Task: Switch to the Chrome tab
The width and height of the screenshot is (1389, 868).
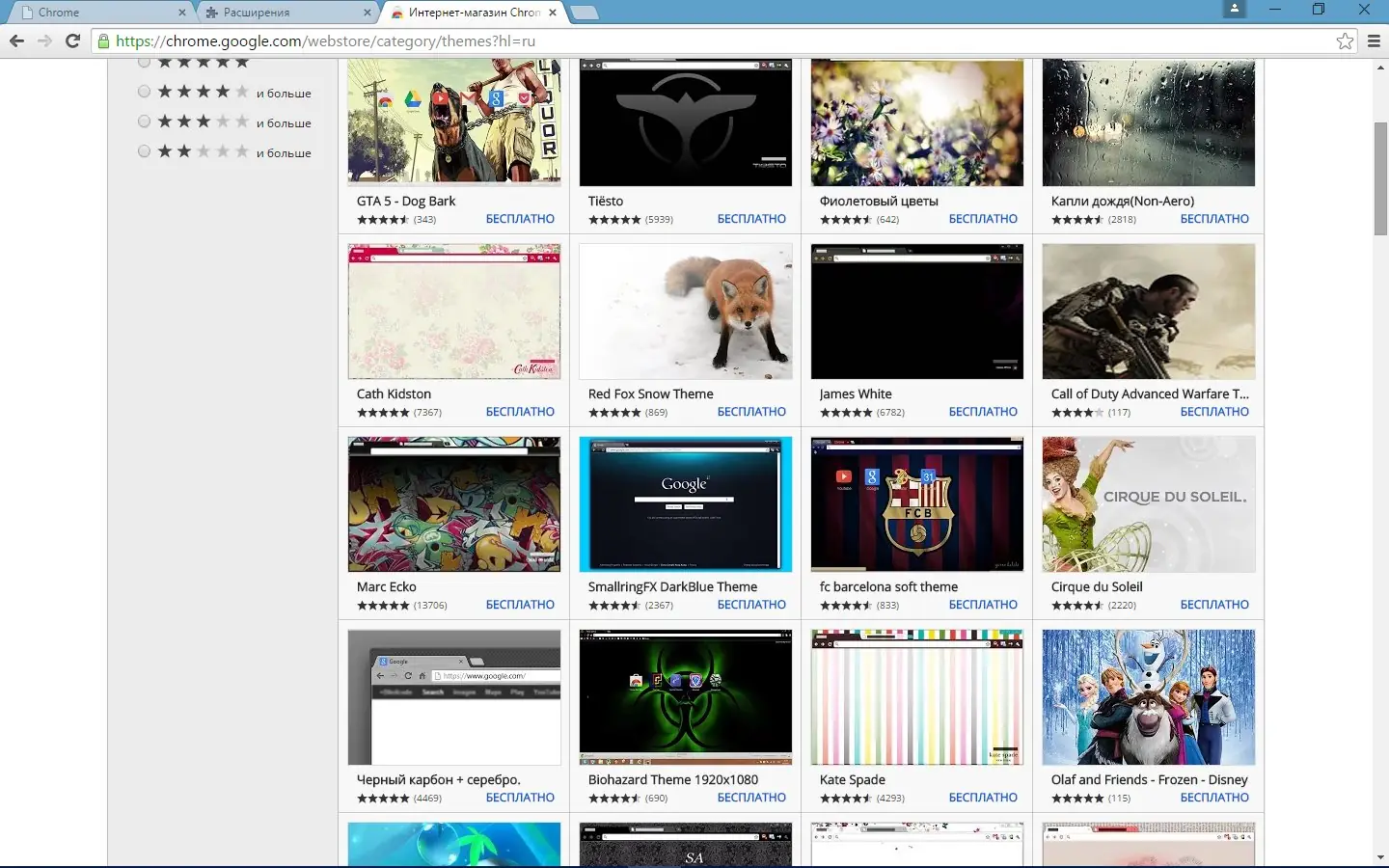Action: pos(101,13)
